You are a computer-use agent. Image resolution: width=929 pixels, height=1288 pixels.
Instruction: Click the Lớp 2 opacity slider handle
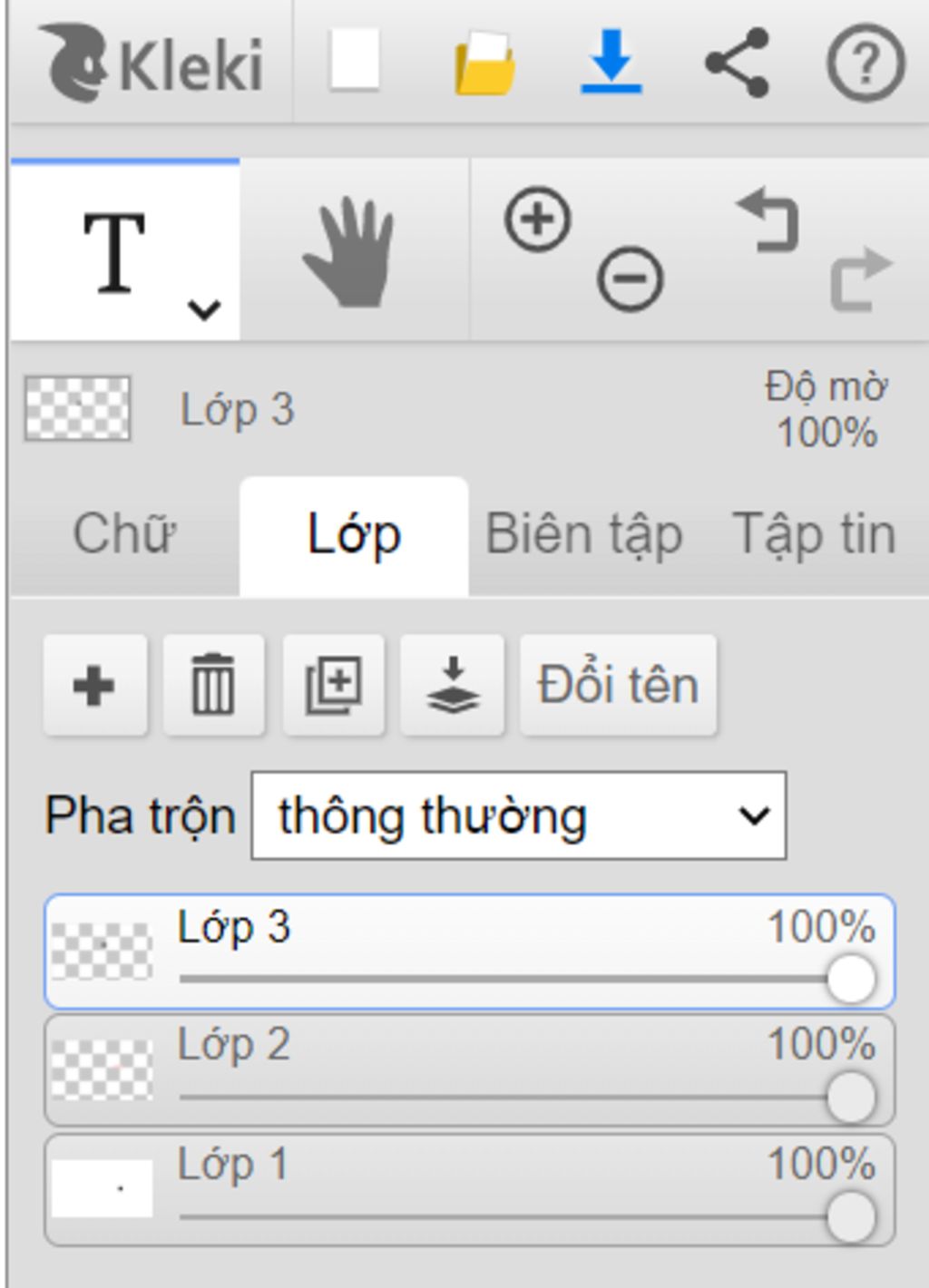coord(851,1098)
